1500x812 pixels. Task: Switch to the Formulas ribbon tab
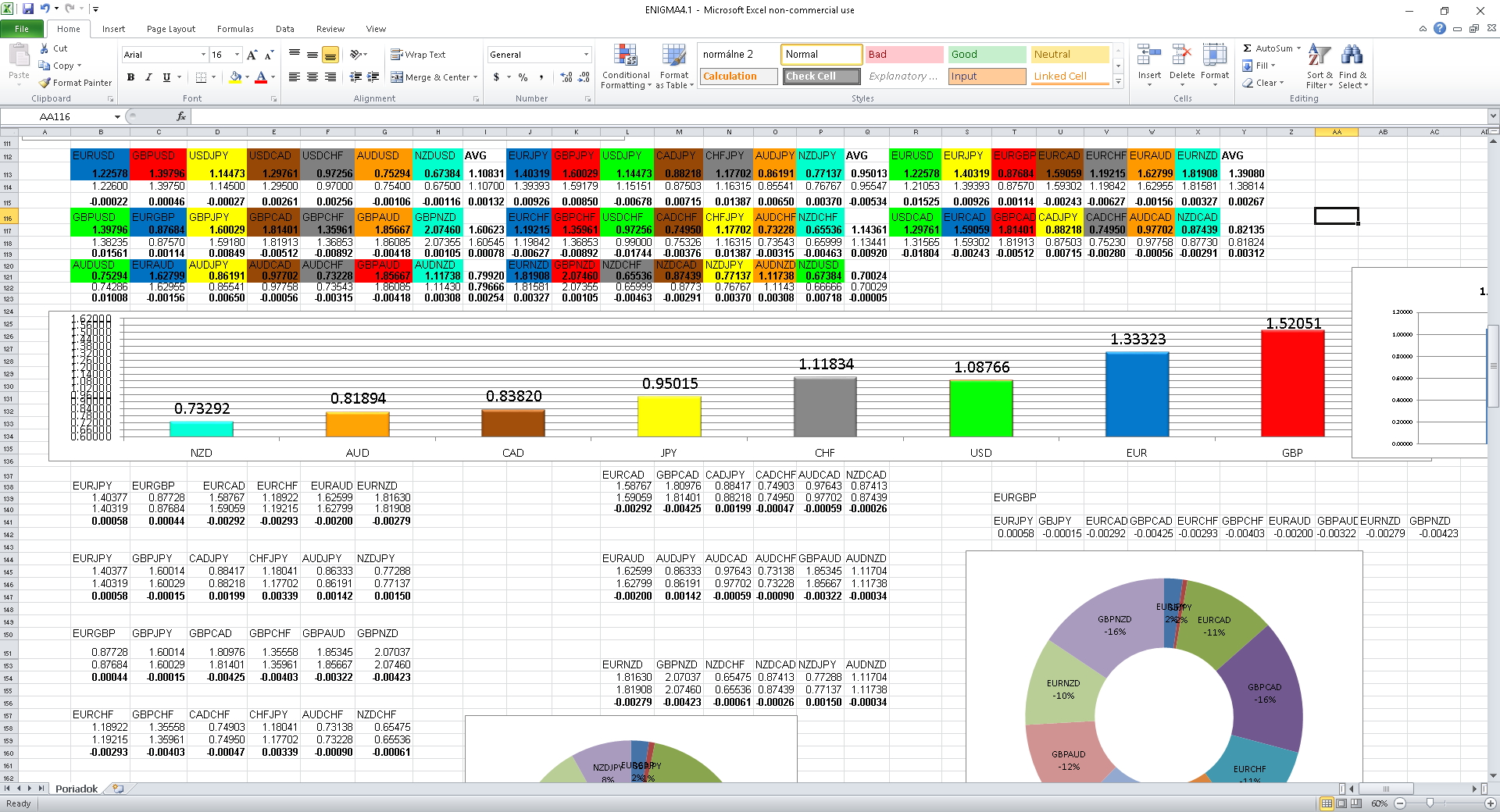tap(235, 29)
